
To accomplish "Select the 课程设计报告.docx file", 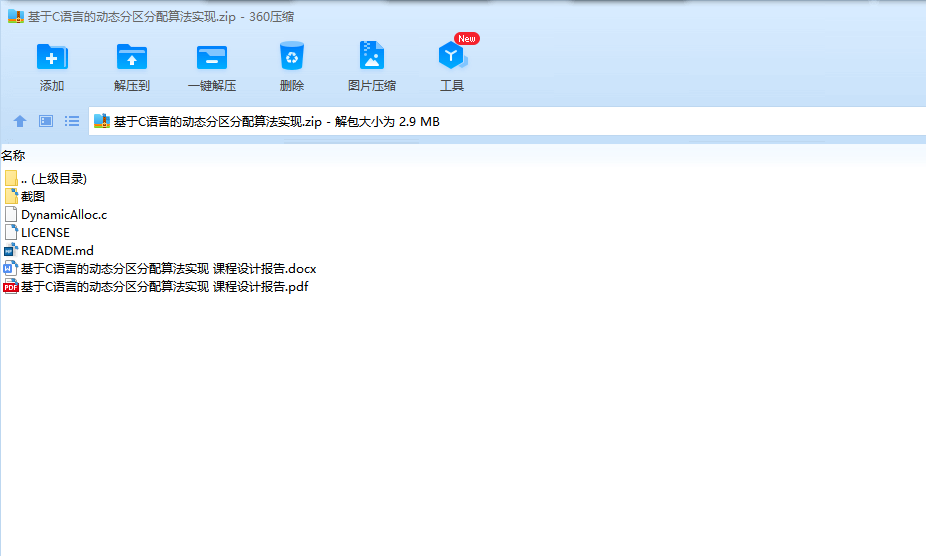I will (x=160, y=269).
